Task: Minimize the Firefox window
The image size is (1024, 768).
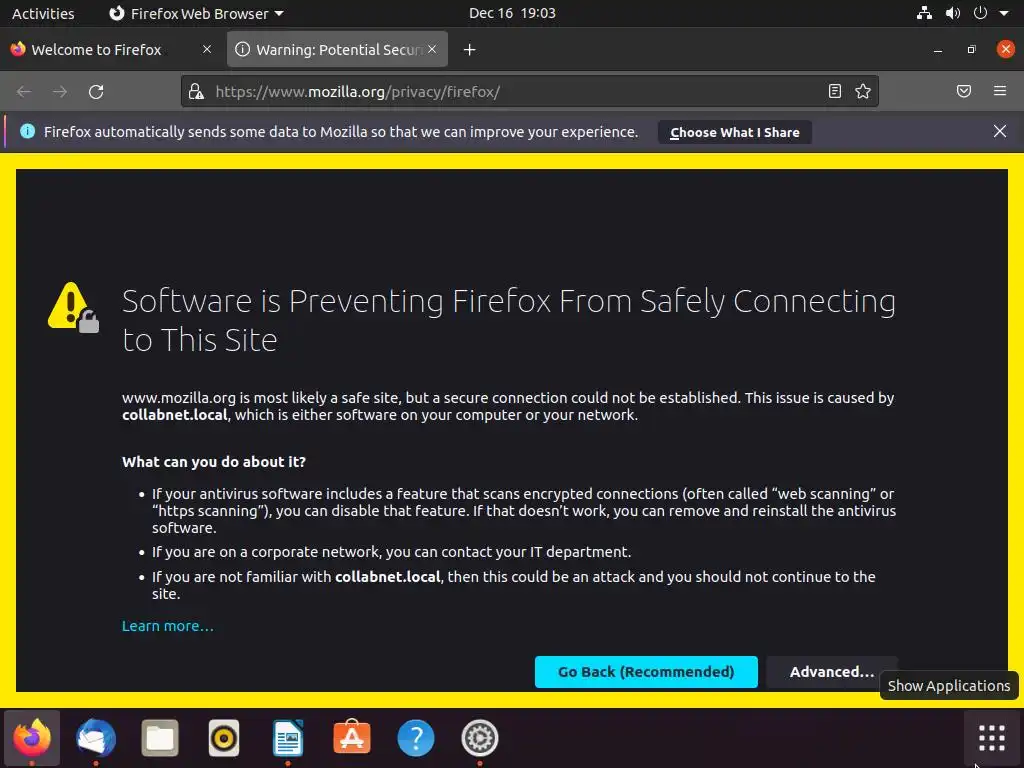Action: [x=938, y=50]
